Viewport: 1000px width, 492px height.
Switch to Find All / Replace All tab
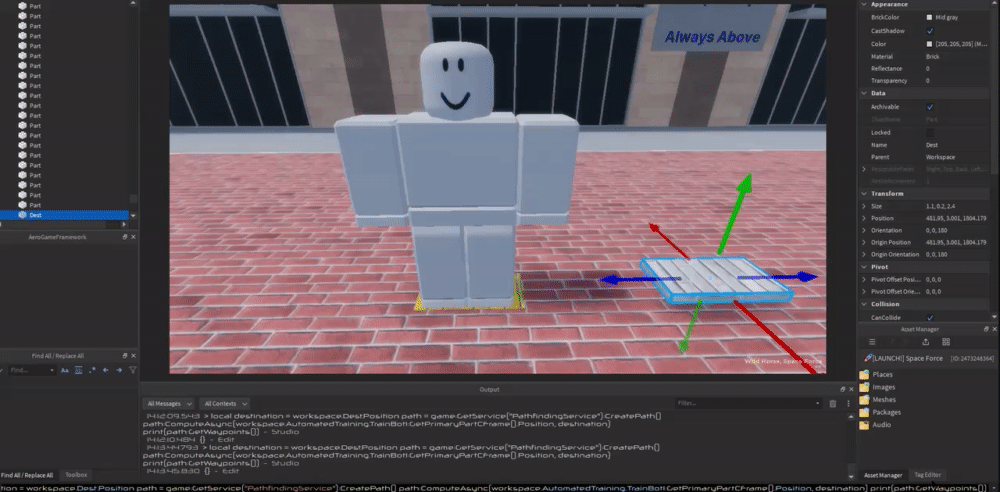click(27, 475)
